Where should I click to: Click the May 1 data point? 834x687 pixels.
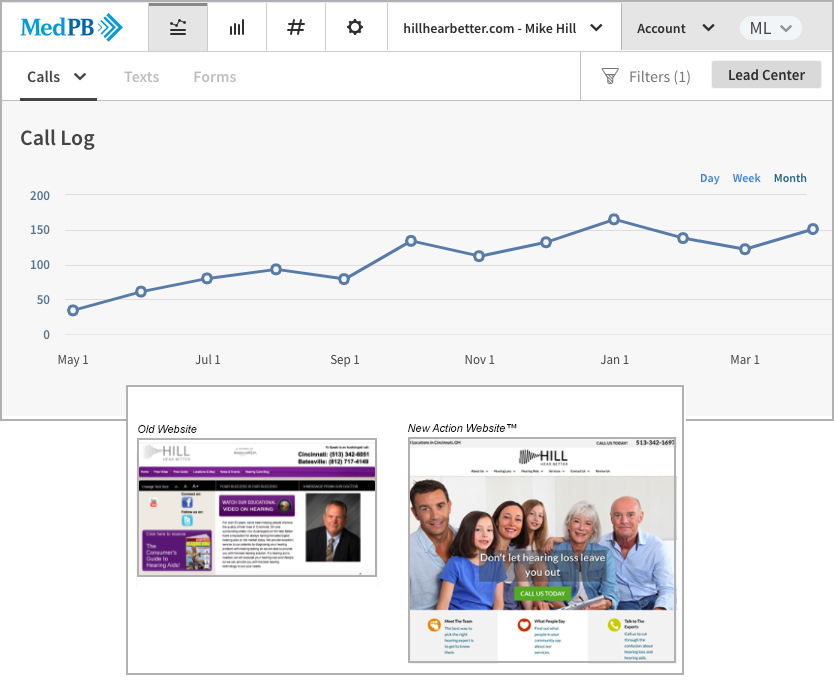click(73, 311)
